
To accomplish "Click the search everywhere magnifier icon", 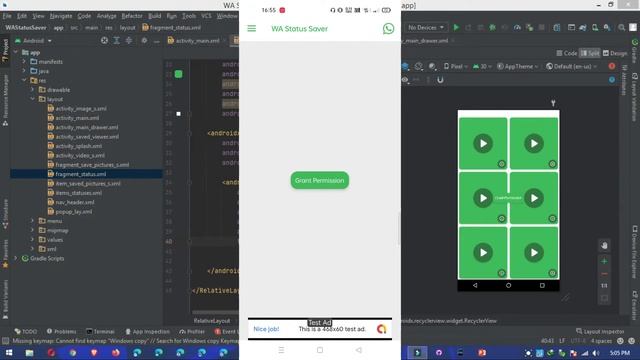I will (621, 27).
